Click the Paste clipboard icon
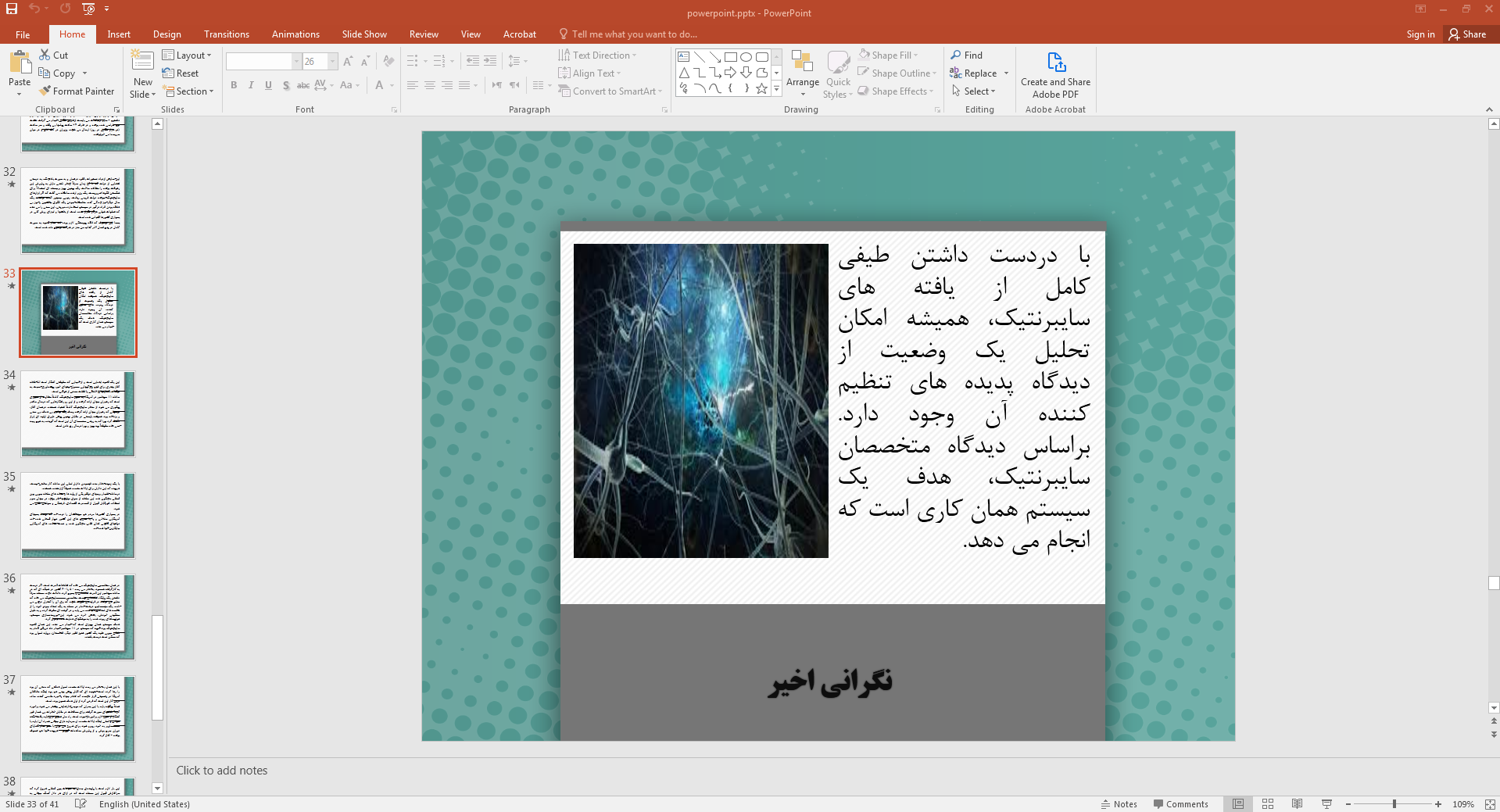Image resolution: width=1500 pixels, height=812 pixels. coord(20,62)
